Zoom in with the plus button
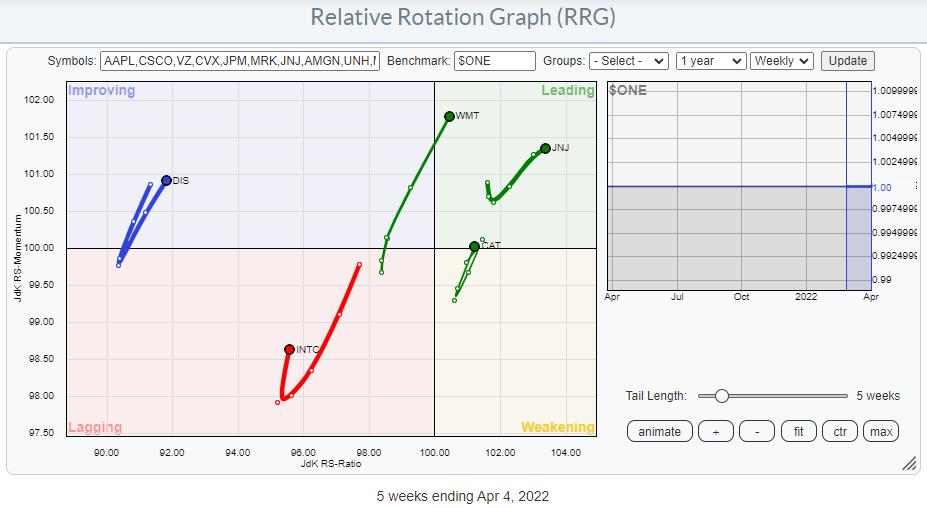The width and height of the screenshot is (927, 508). point(715,431)
